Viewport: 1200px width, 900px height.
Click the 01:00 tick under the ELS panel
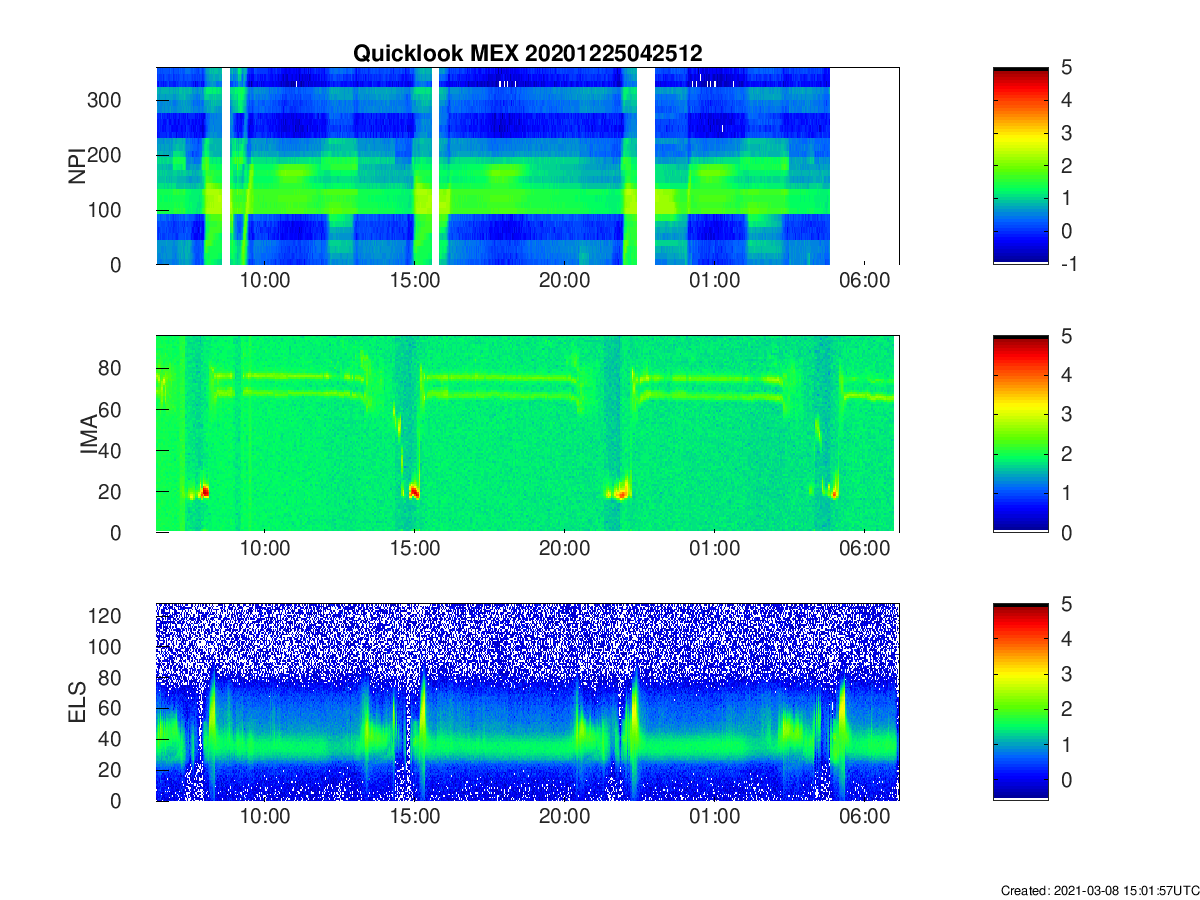pos(715,817)
